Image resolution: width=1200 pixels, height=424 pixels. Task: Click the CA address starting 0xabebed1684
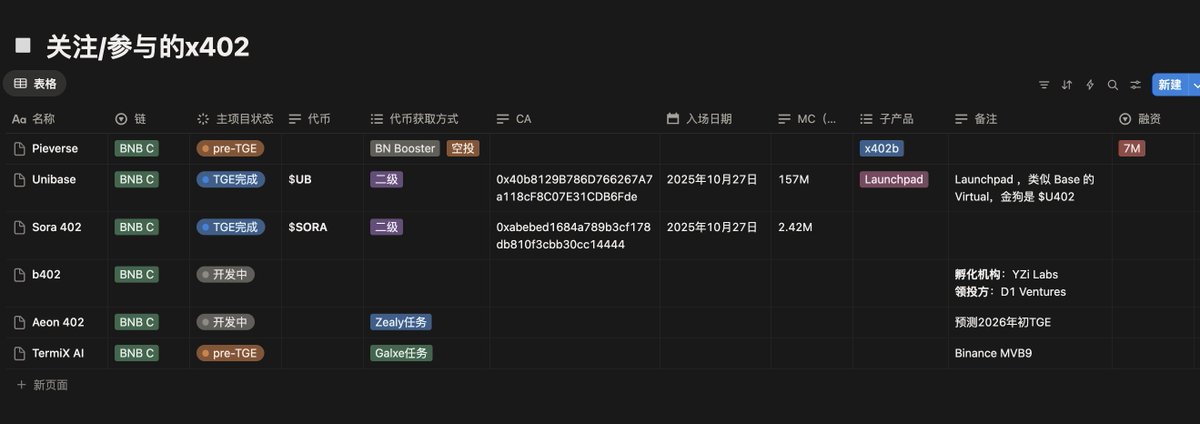573,235
